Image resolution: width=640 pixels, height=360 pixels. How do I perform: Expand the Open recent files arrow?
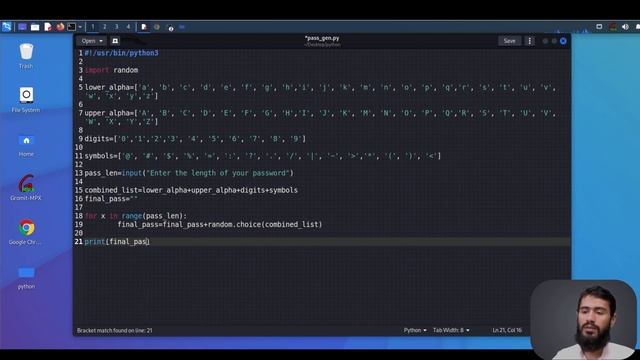click(x=101, y=41)
